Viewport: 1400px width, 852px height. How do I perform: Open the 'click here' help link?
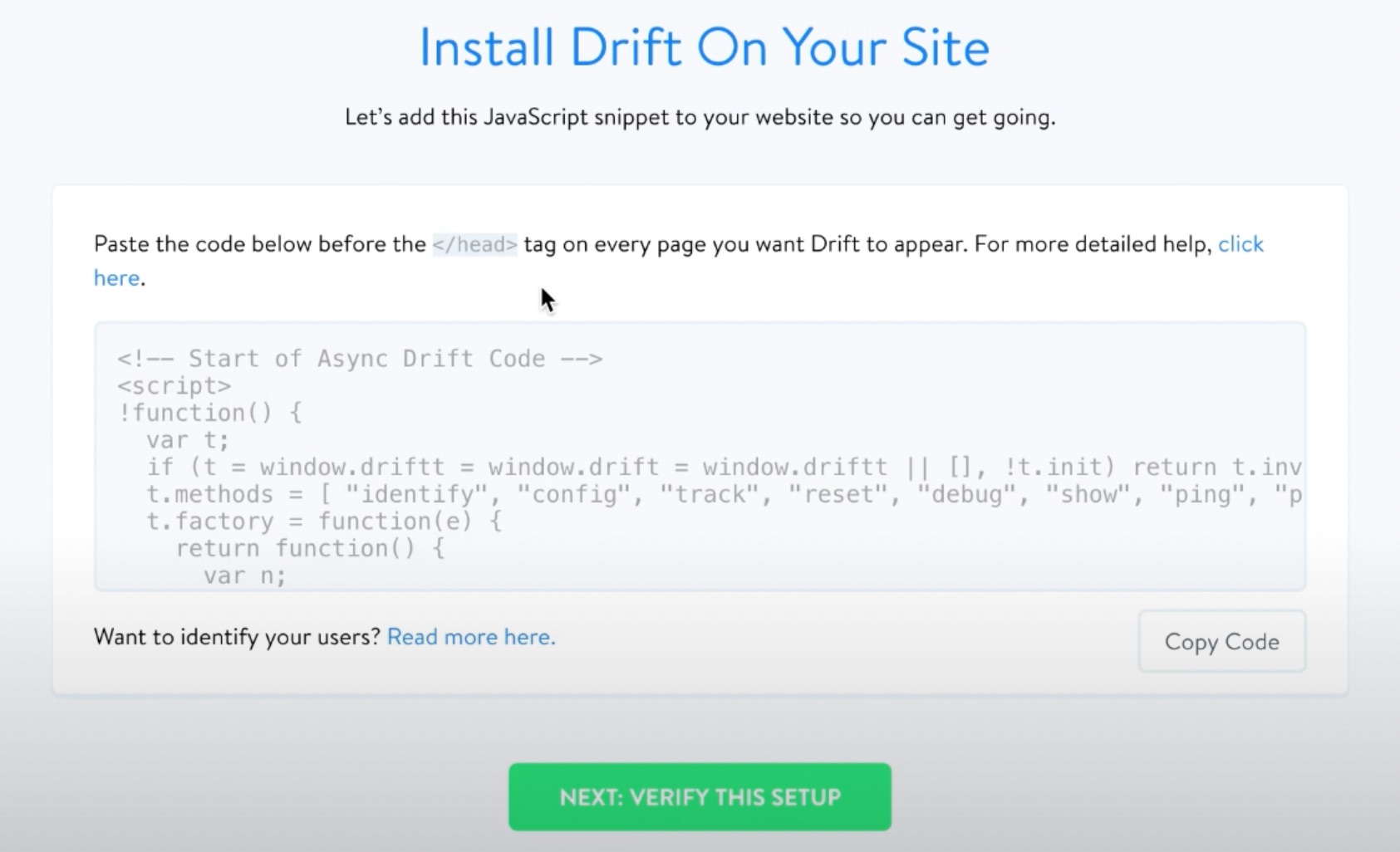point(1240,244)
